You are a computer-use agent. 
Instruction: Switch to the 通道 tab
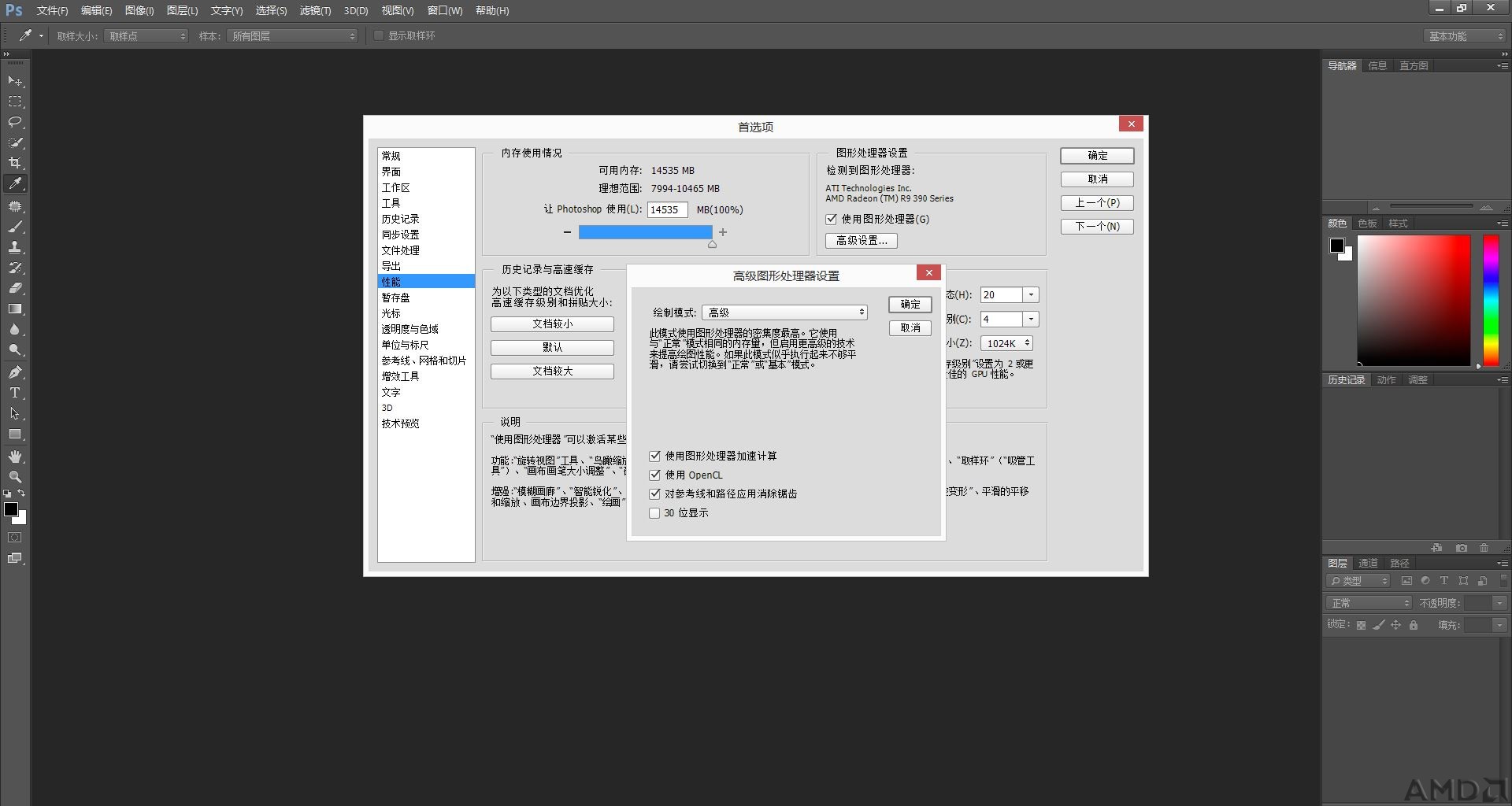(1368, 564)
